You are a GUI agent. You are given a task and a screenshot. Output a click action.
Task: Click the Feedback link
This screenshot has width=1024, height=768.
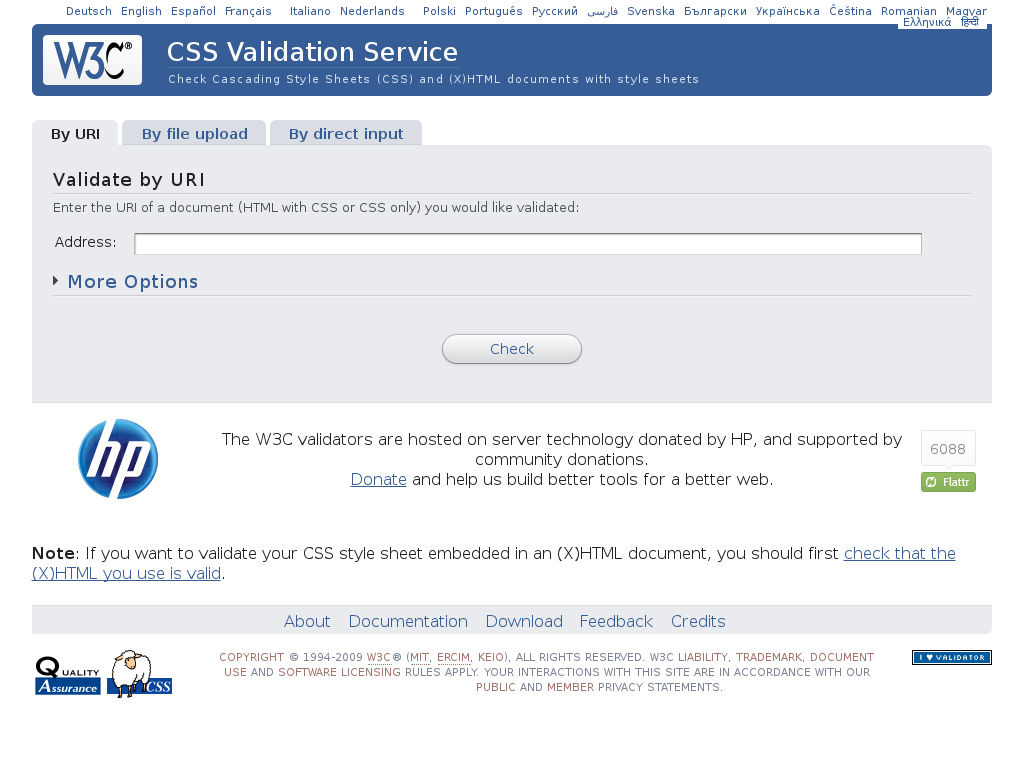click(x=616, y=621)
